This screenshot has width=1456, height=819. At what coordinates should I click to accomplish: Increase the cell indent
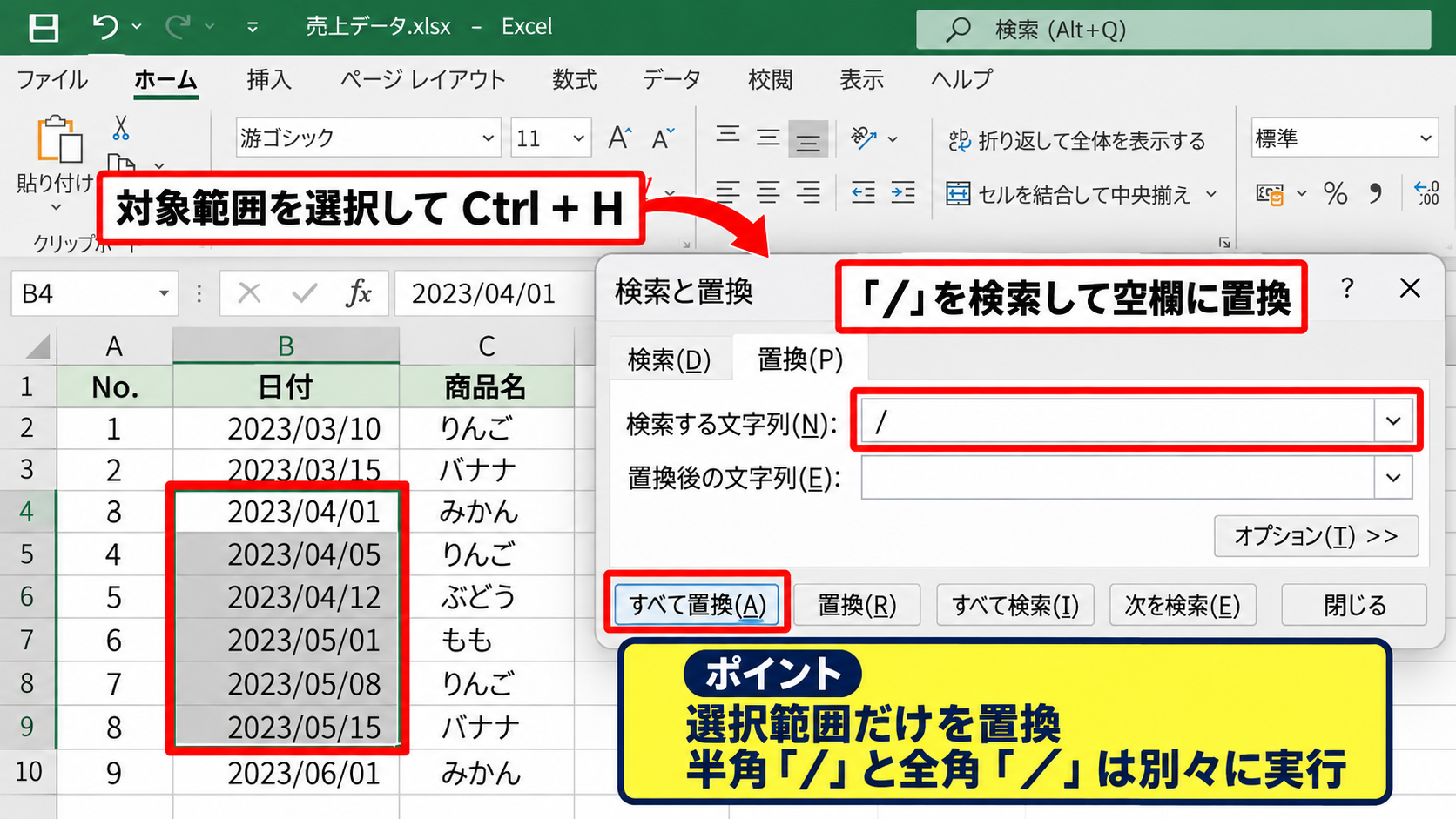(x=903, y=192)
